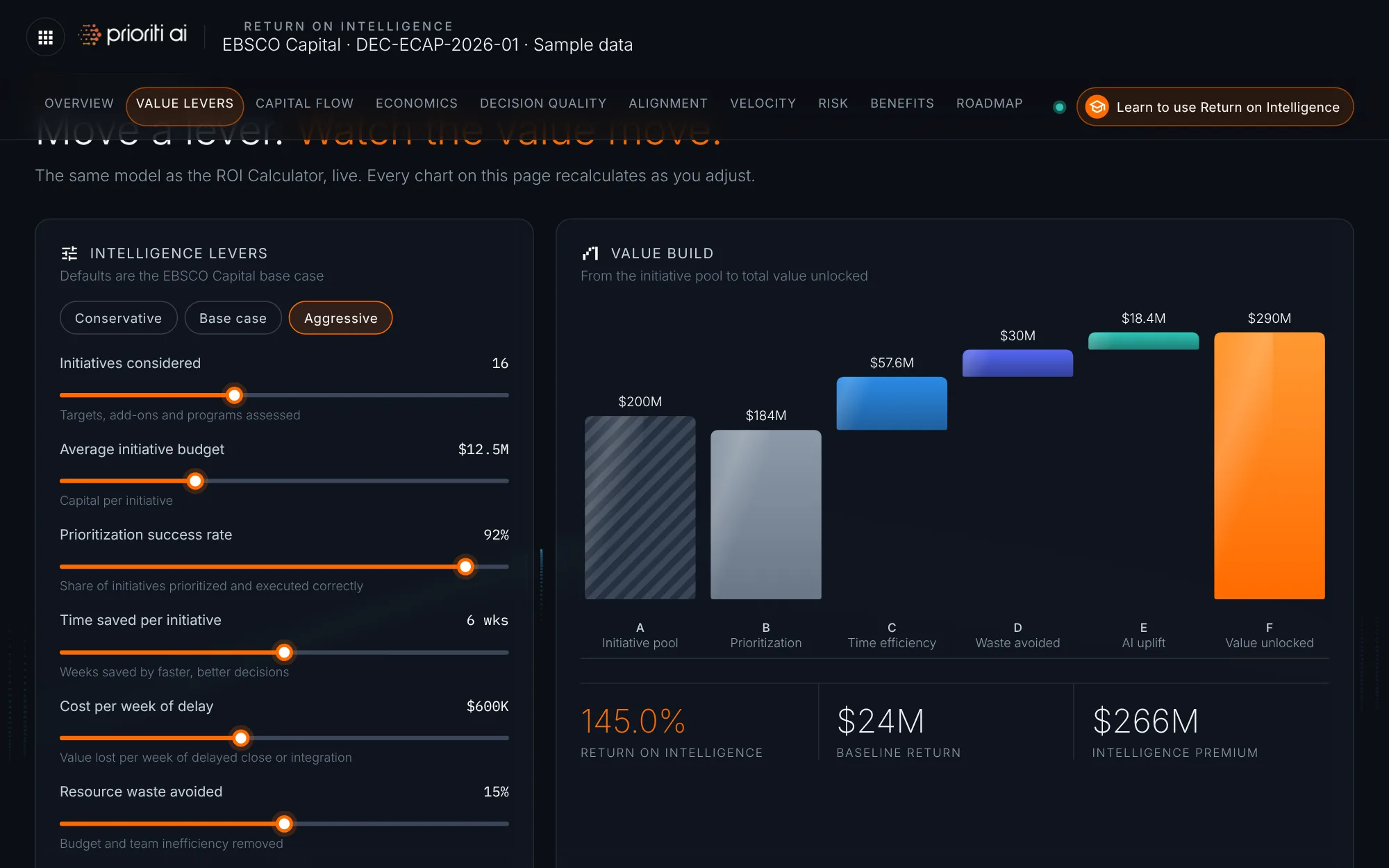Viewport: 1389px width, 868px height.
Task: Click Learn to use Return on Intelligence
Action: click(1215, 107)
